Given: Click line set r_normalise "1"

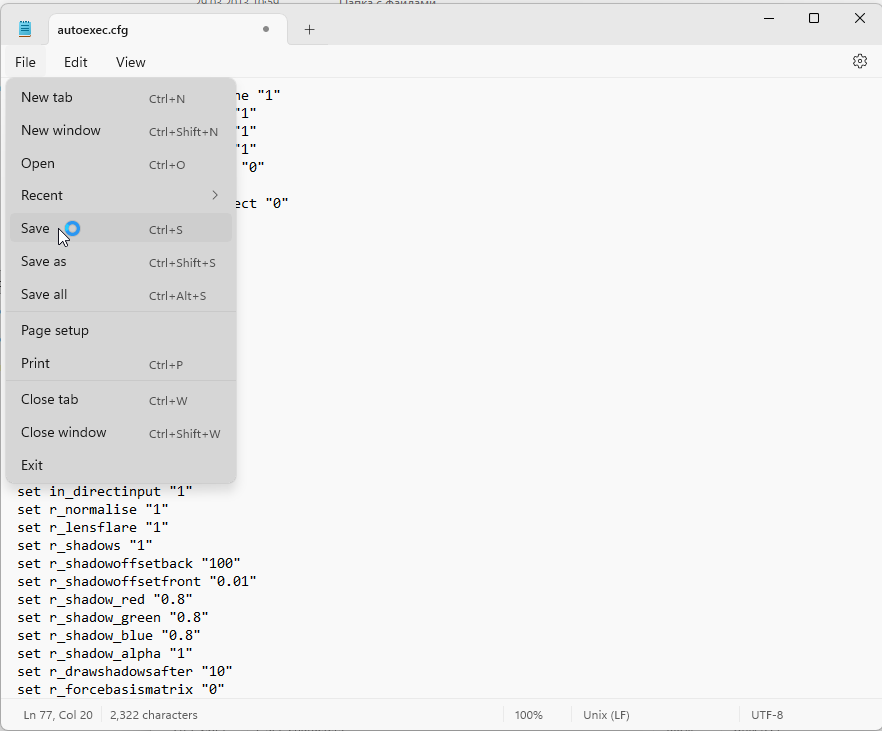Looking at the screenshot, I should [x=93, y=509].
